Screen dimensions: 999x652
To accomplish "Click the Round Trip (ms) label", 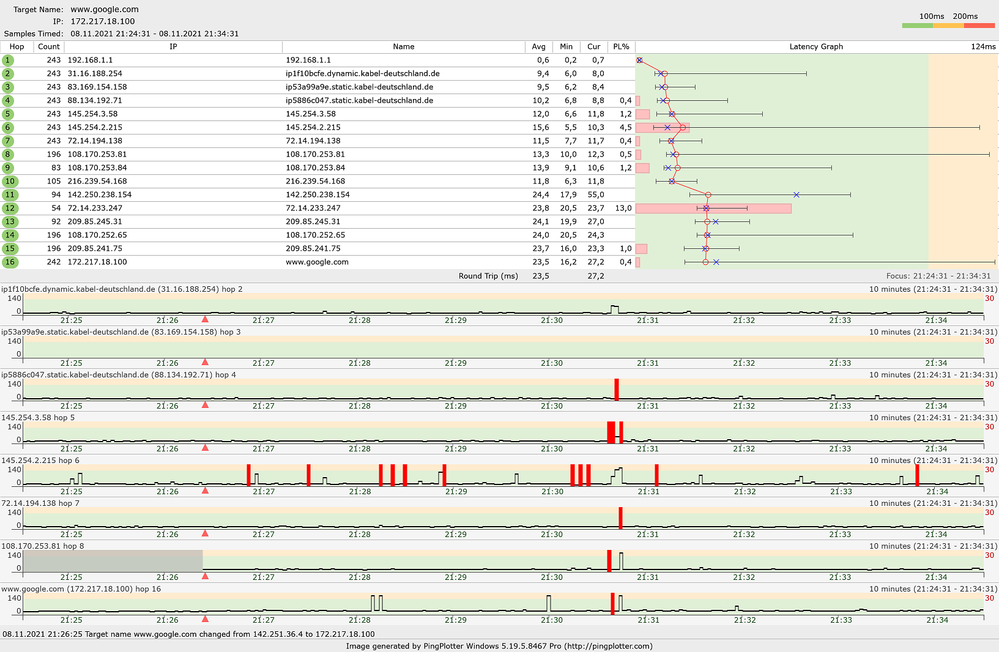I will coord(488,276).
